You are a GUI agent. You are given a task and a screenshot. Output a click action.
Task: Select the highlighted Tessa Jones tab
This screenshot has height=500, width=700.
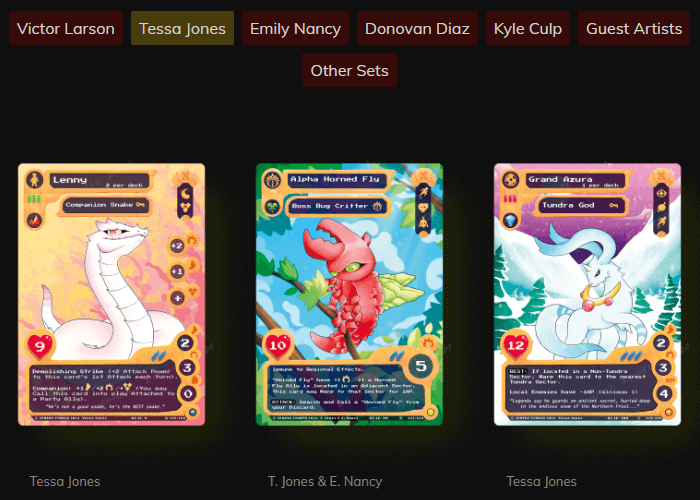coord(182,29)
